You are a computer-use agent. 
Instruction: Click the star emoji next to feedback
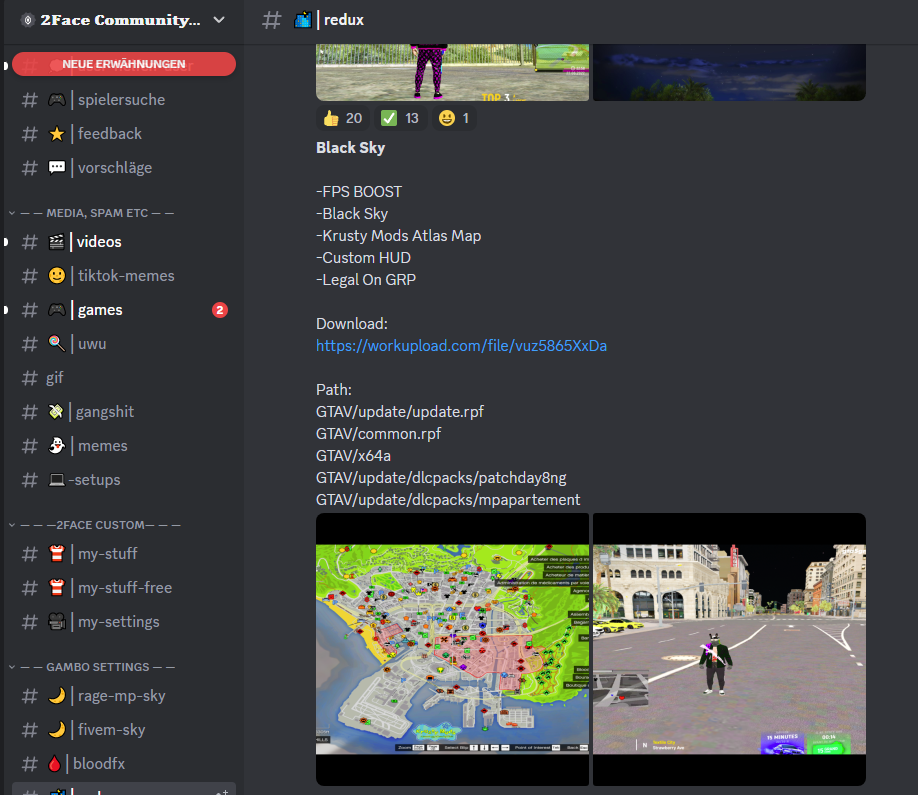(57, 134)
